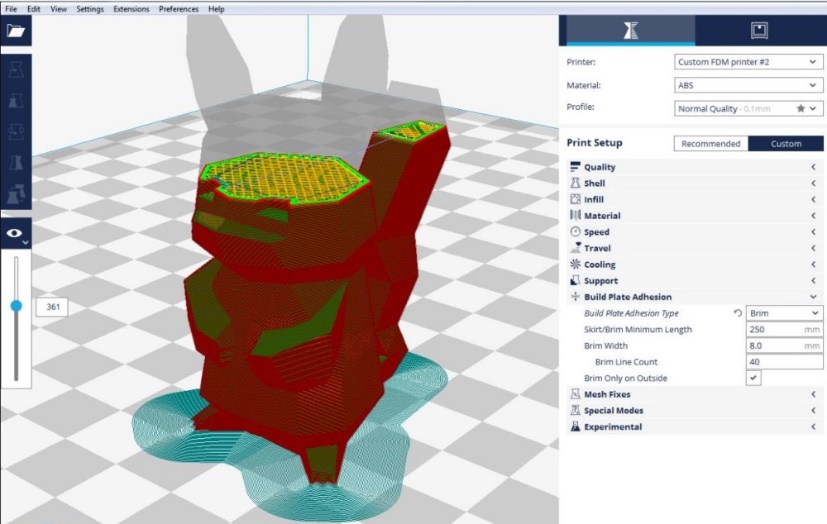Toggle Brim Only on Outside checkbox
This screenshot has height=524, width=827.
tap(754, 378)
